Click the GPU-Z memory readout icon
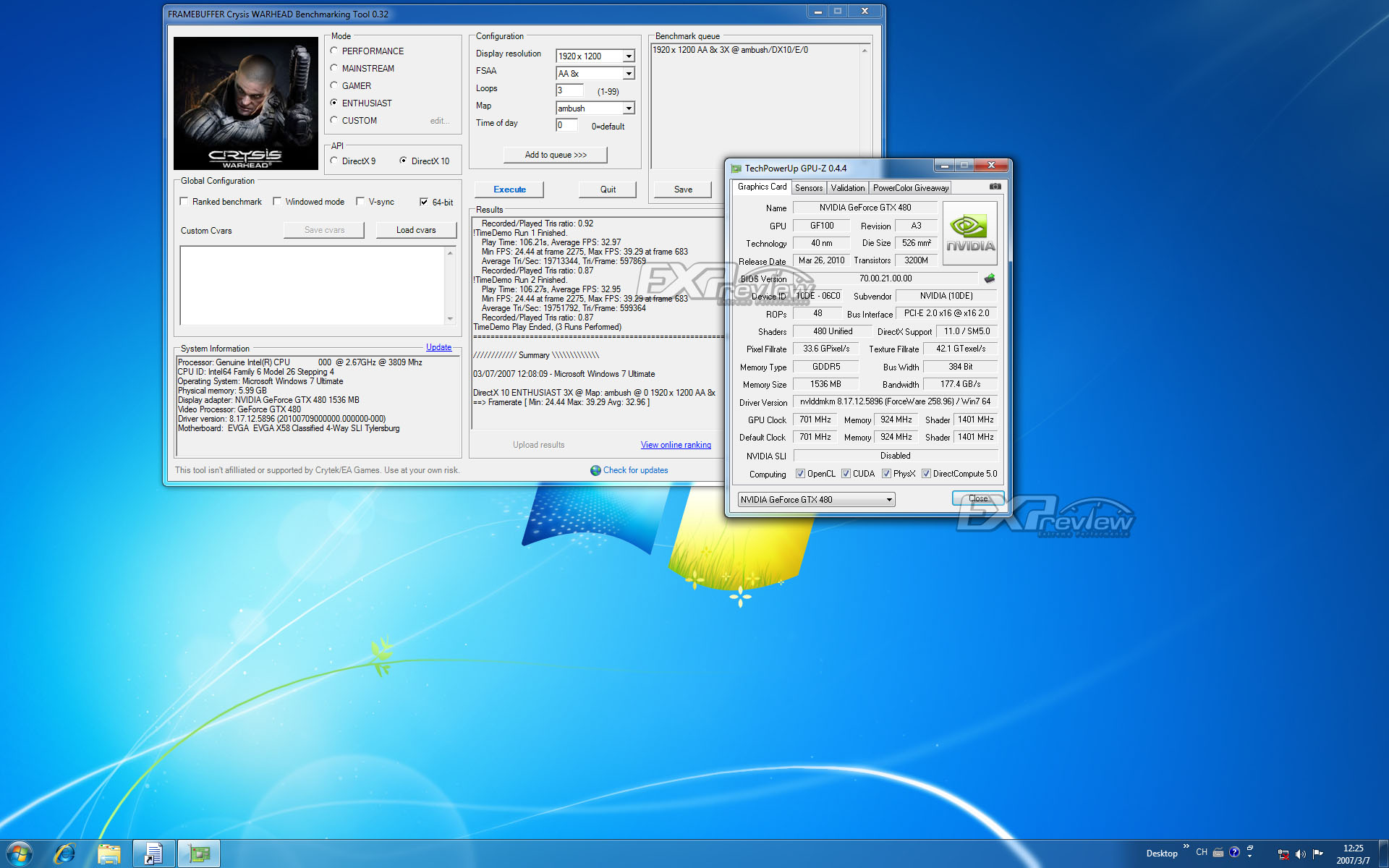This screenshot has width=1389, height=868. click(x=988, y=278)
